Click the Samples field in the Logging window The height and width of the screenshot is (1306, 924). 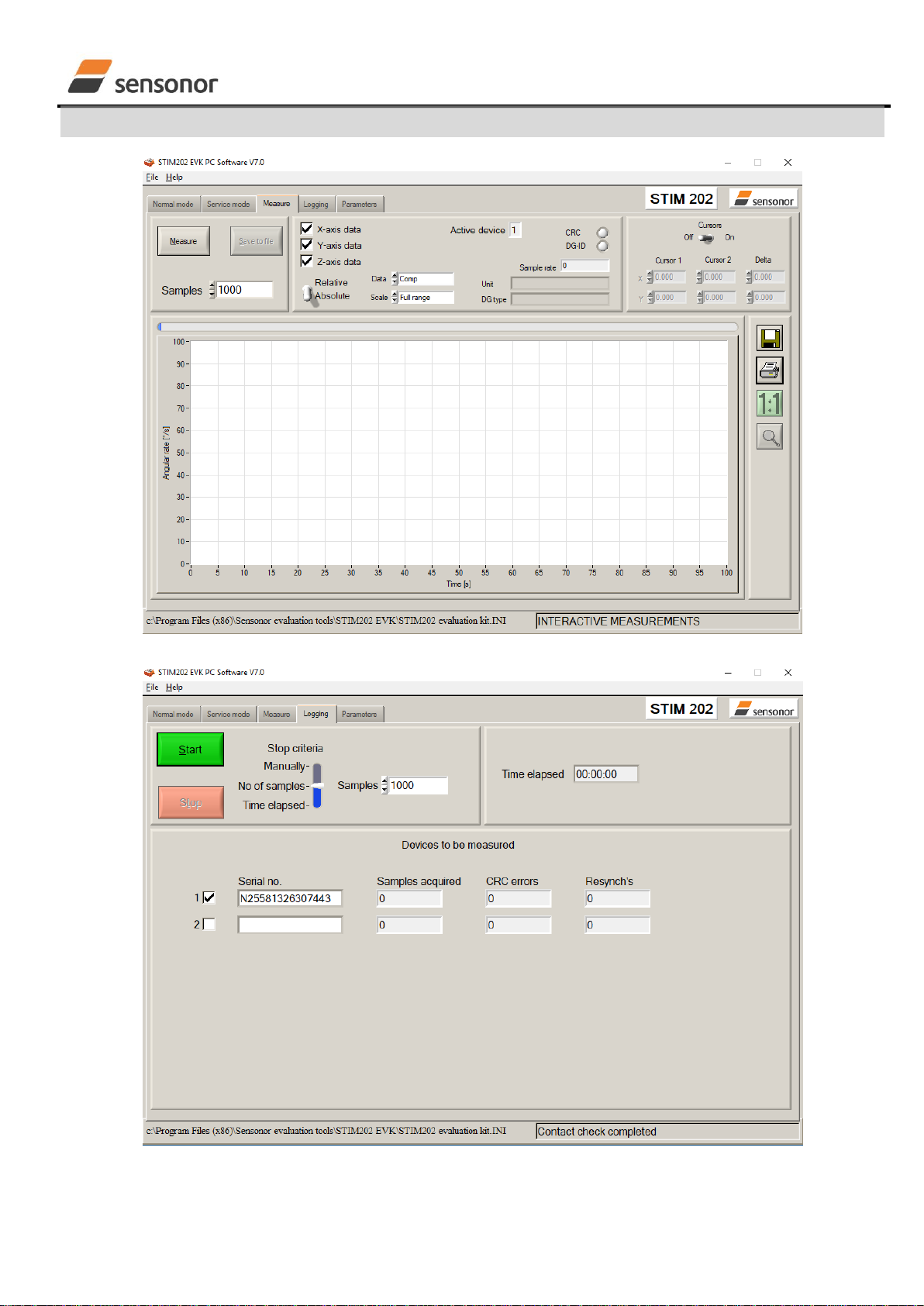tap(418, 786)
